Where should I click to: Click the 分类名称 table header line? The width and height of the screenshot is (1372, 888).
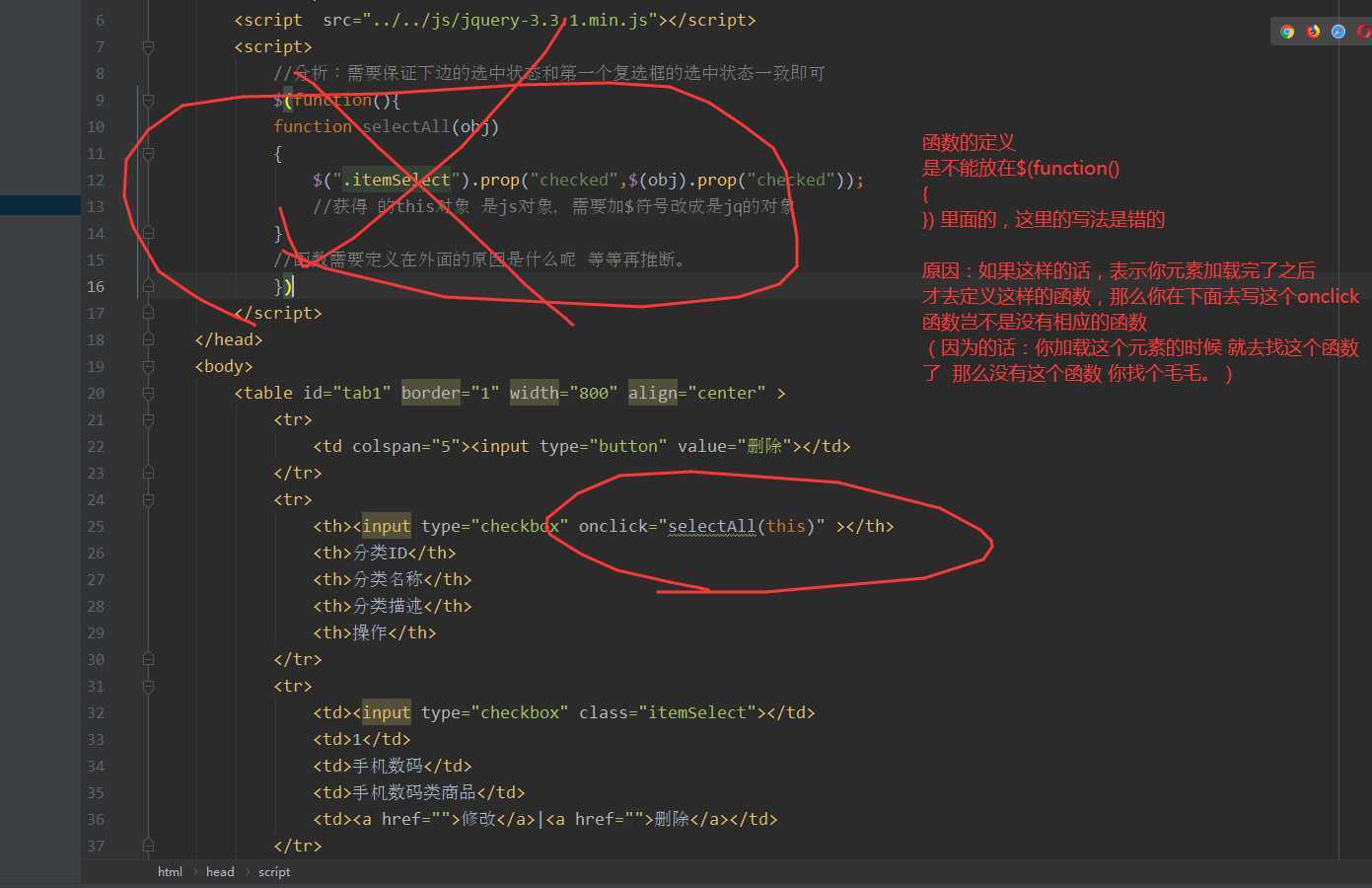pyautogui.click(x=393, y=579)
